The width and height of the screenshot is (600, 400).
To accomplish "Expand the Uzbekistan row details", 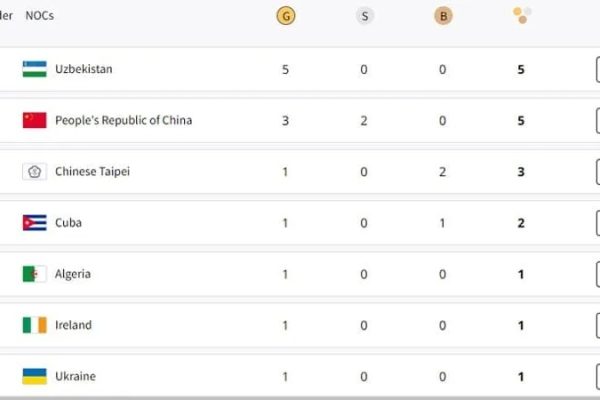I will (x=598, y=69).
